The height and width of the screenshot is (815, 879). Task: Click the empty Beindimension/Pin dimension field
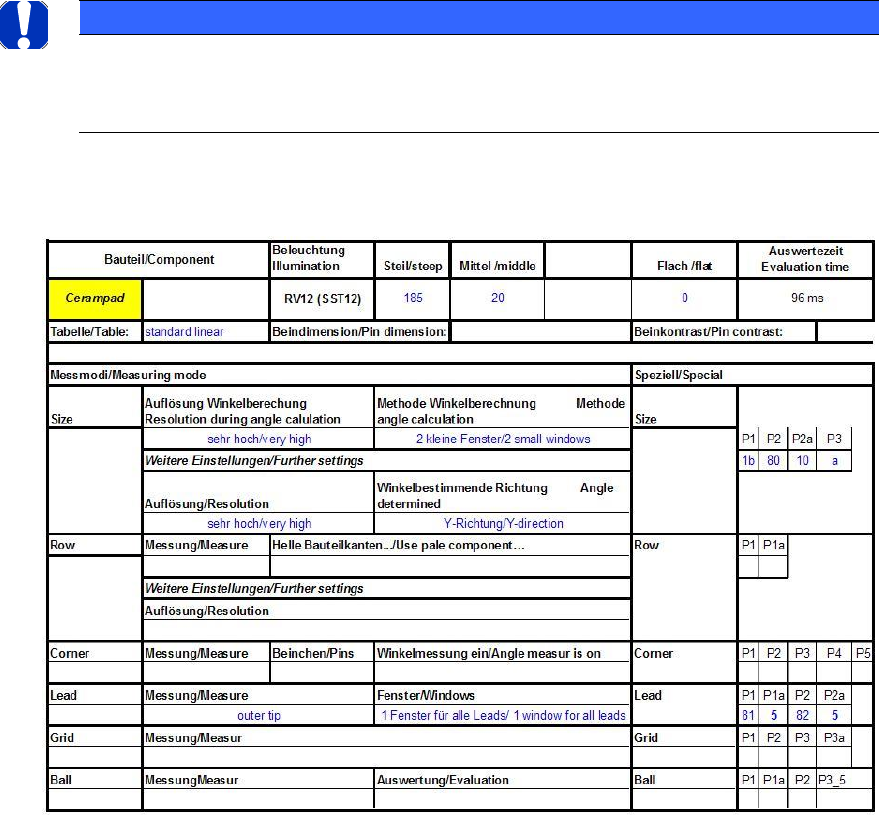pos(541,330)
